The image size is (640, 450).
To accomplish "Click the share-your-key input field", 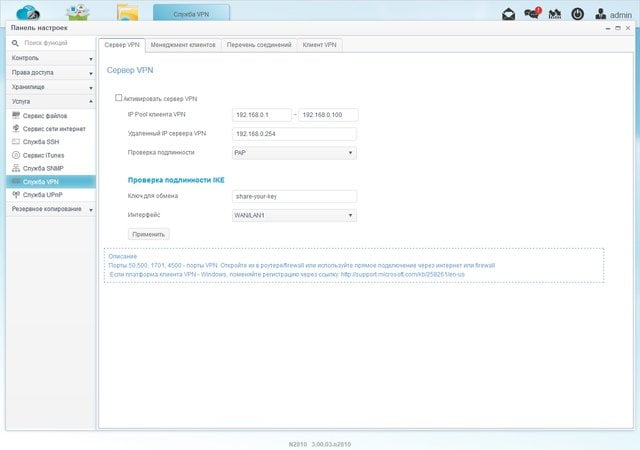I will [294, 196].
